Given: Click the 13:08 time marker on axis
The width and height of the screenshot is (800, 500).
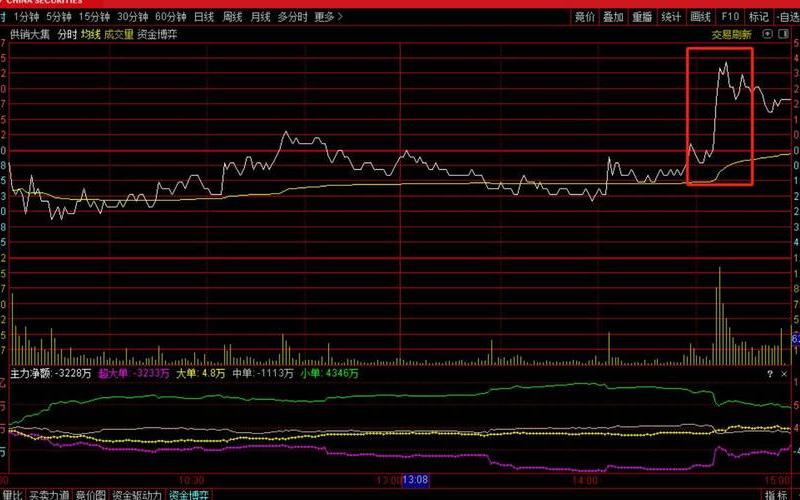Looking at the screenshot, I should coord(415,481).
